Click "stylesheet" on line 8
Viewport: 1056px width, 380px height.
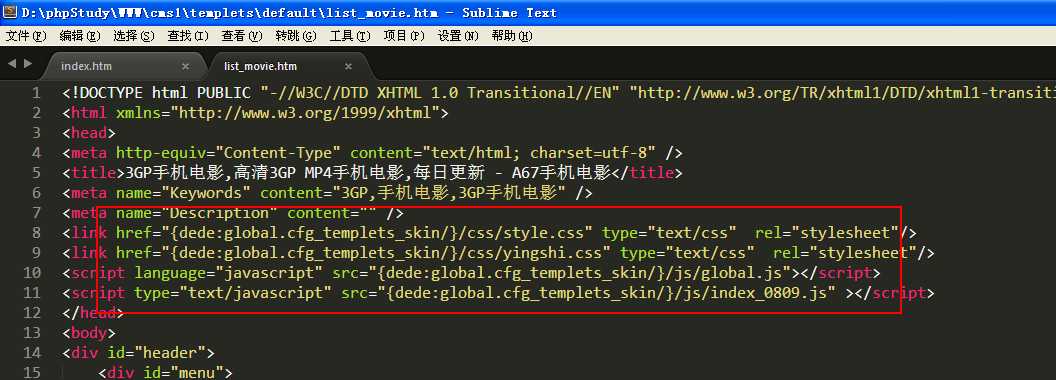[846, 233]
